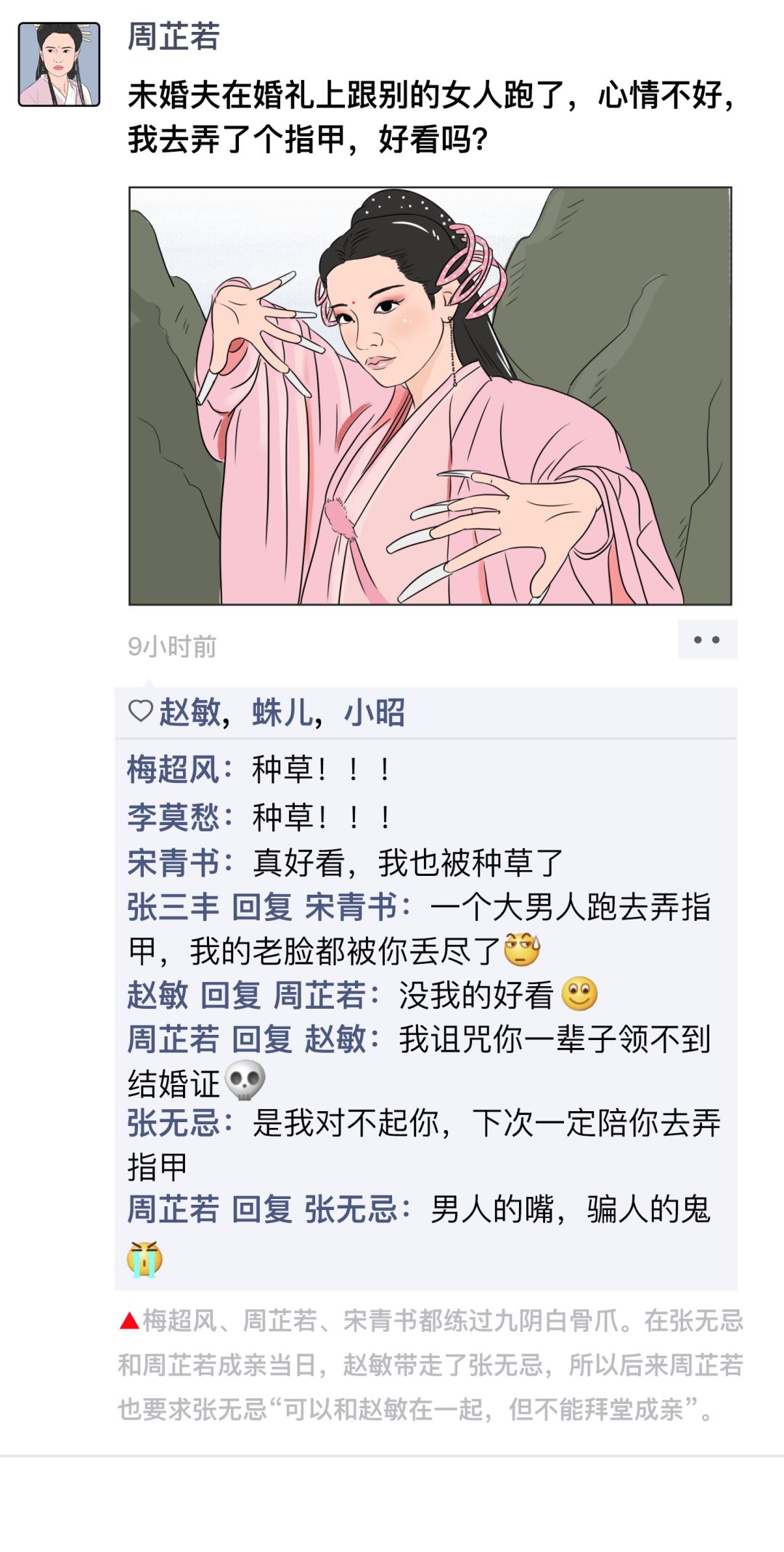784x1552 pixels.
Task: Open liker 小昭's profile
Action: [375, 712]
